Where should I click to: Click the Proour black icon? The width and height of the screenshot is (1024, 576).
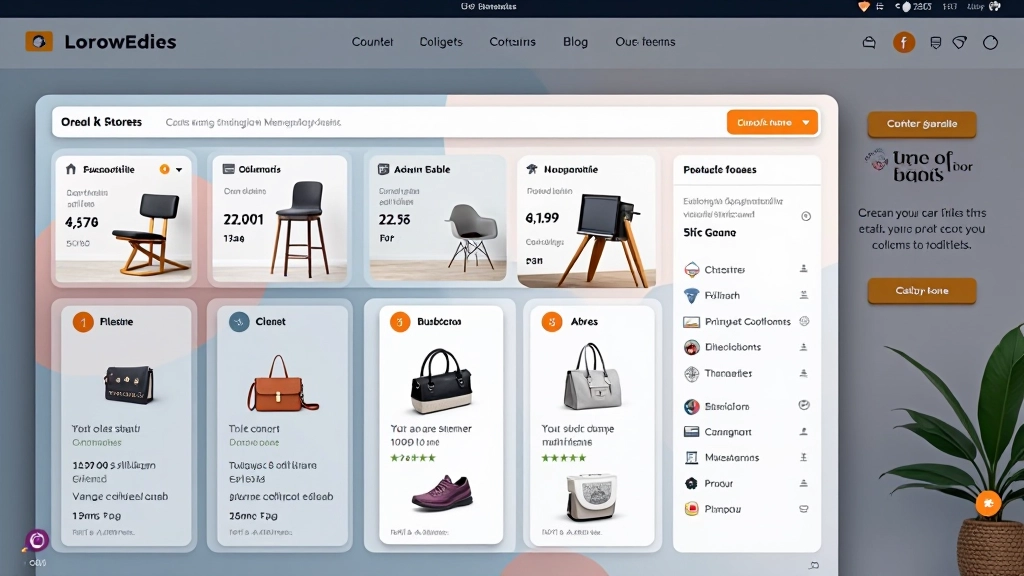pos(691,483)
